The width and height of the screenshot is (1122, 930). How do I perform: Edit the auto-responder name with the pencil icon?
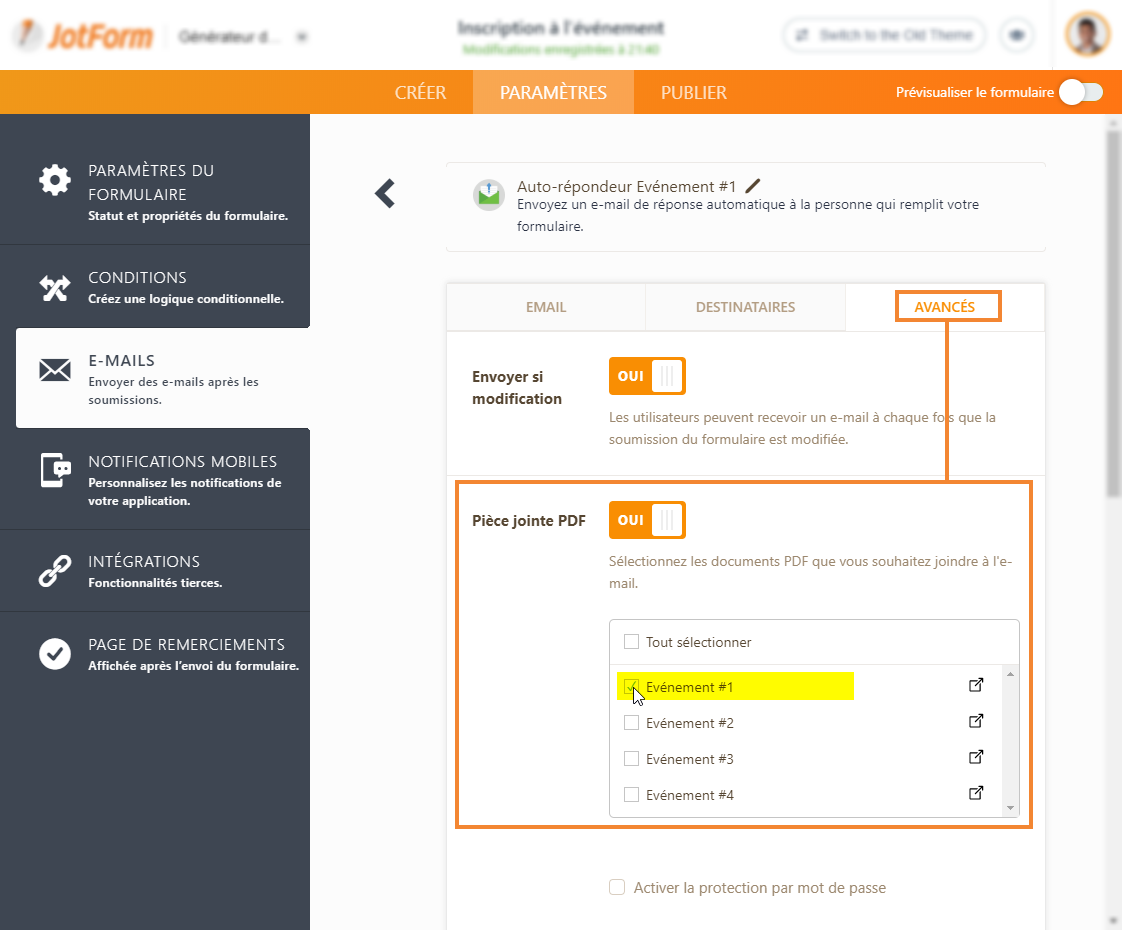tap(753, 186)
